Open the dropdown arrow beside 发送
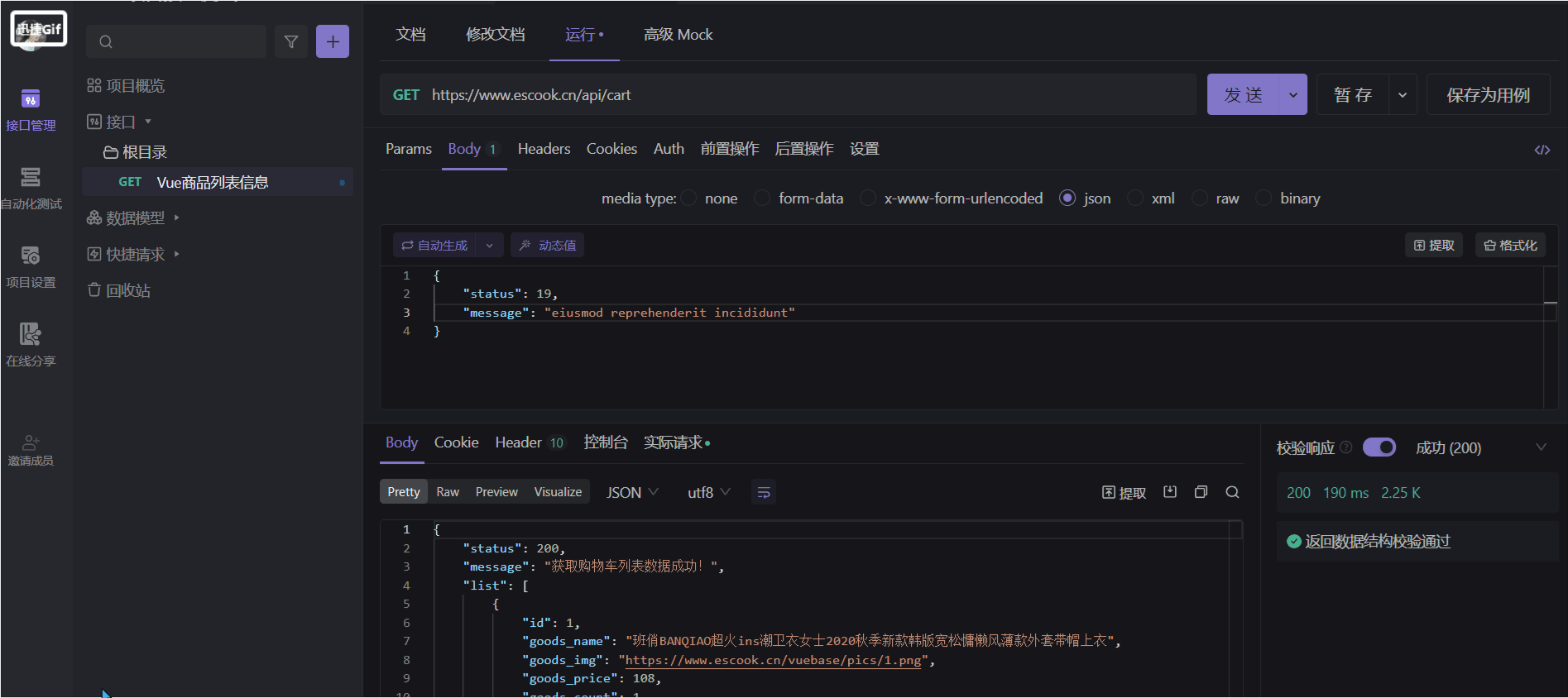Screen dimensions: 1568x698 click(x=1293, y=95)
